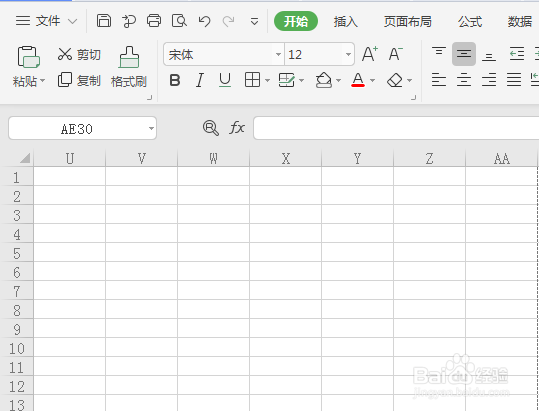Open the font color dropdown arrow
This screenshot has height=411, width=539.
tap(373, 81)
